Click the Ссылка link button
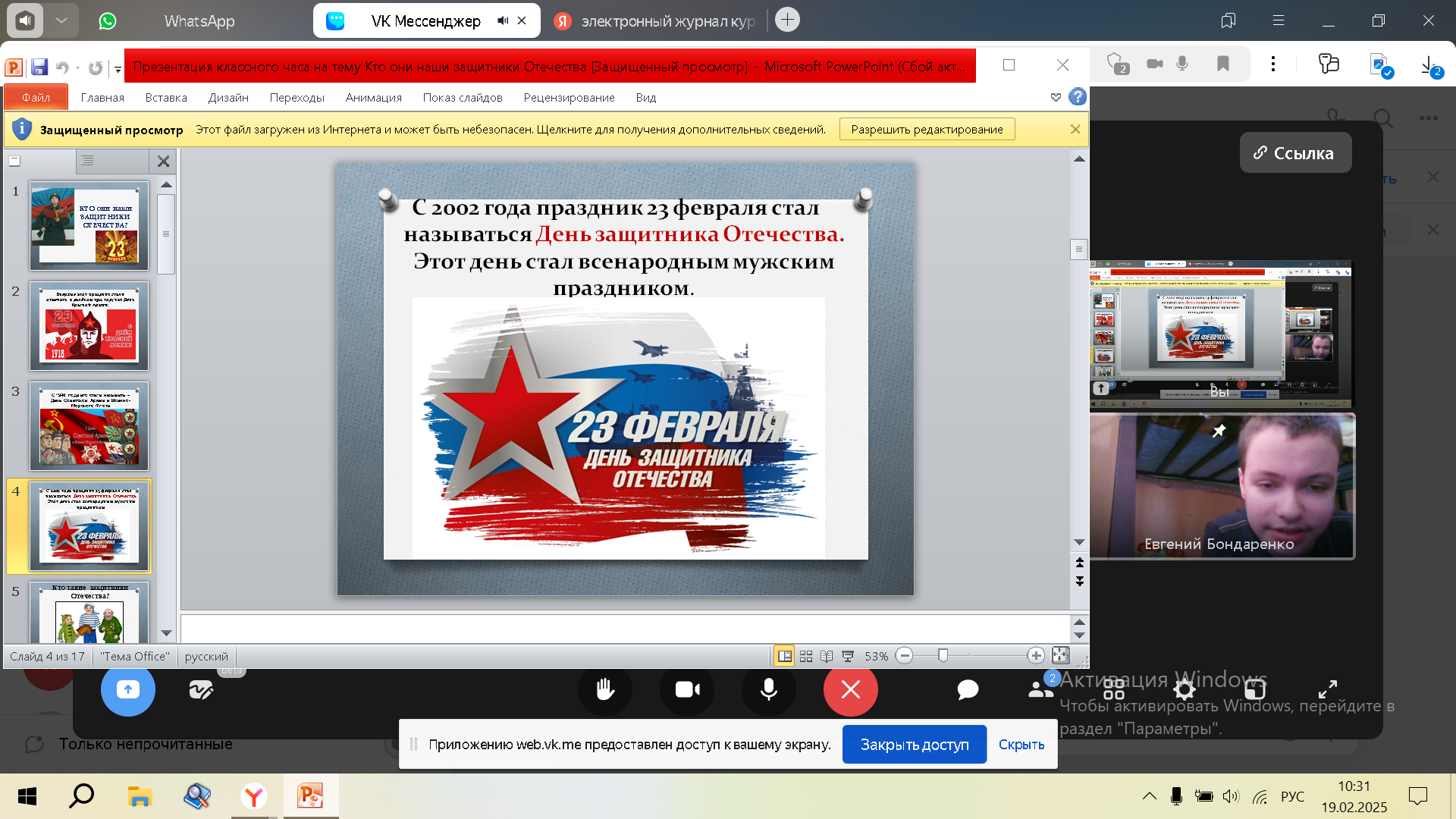 pos(1295,152)
